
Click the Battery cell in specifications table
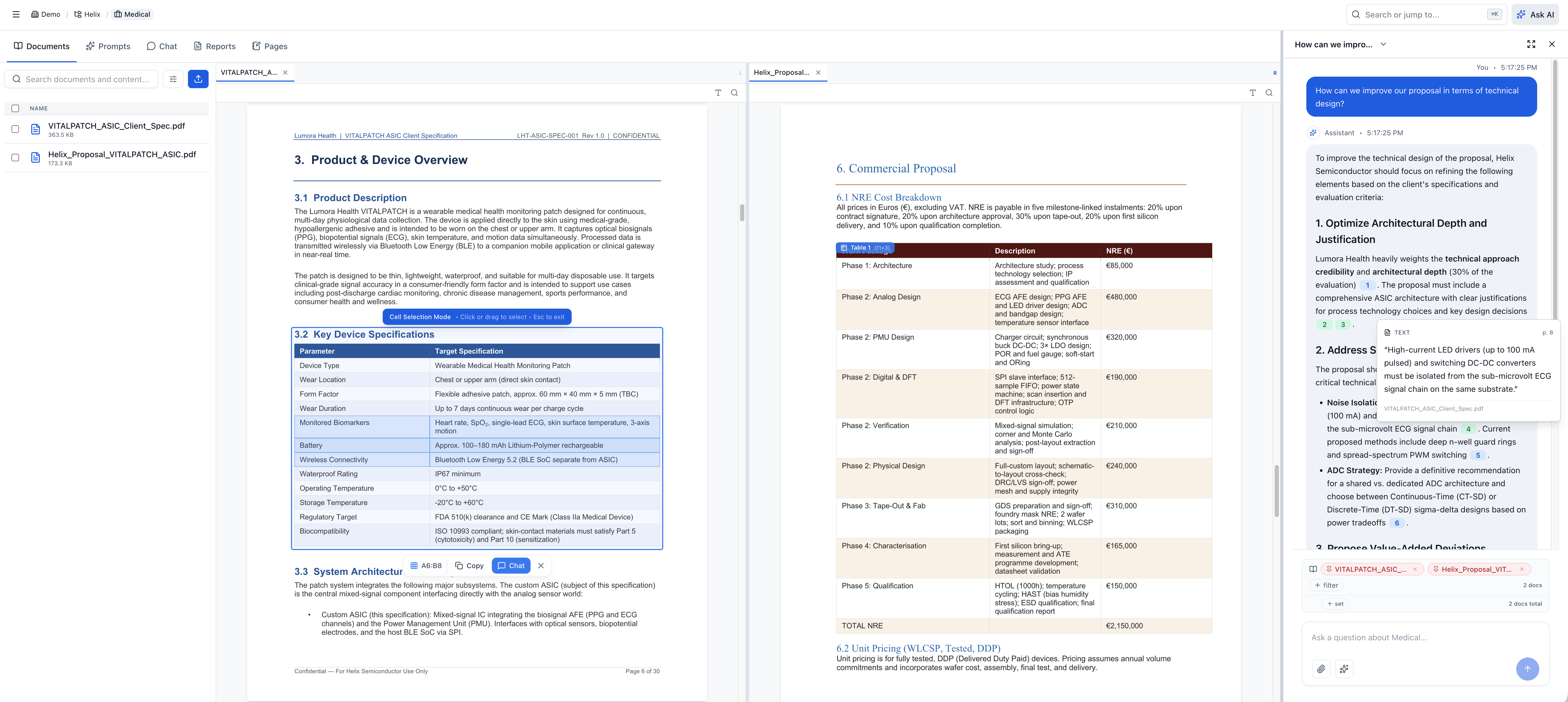pyautogui.click(x=362, y=445)
